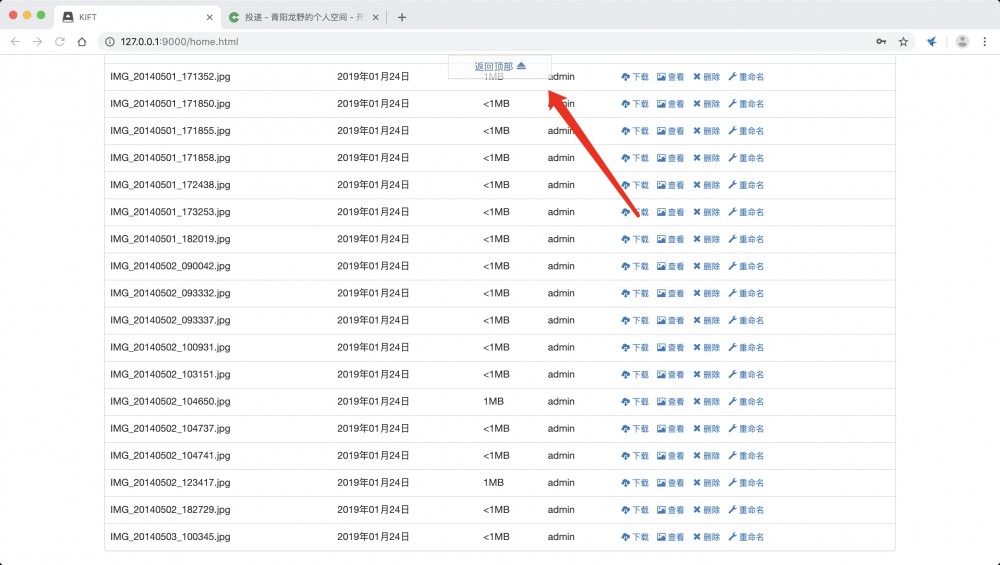Delete IMG_20140502_093337.jpg file
This screenshot has height=565, width=1000.
(707, 320)
